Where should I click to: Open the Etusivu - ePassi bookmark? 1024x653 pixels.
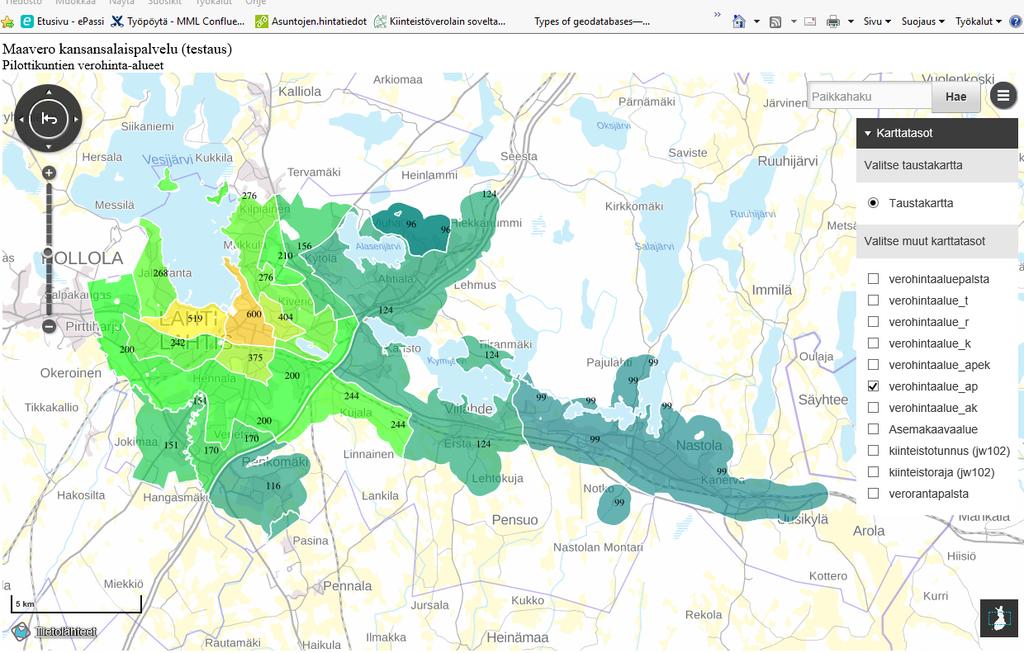pos(63,22)
